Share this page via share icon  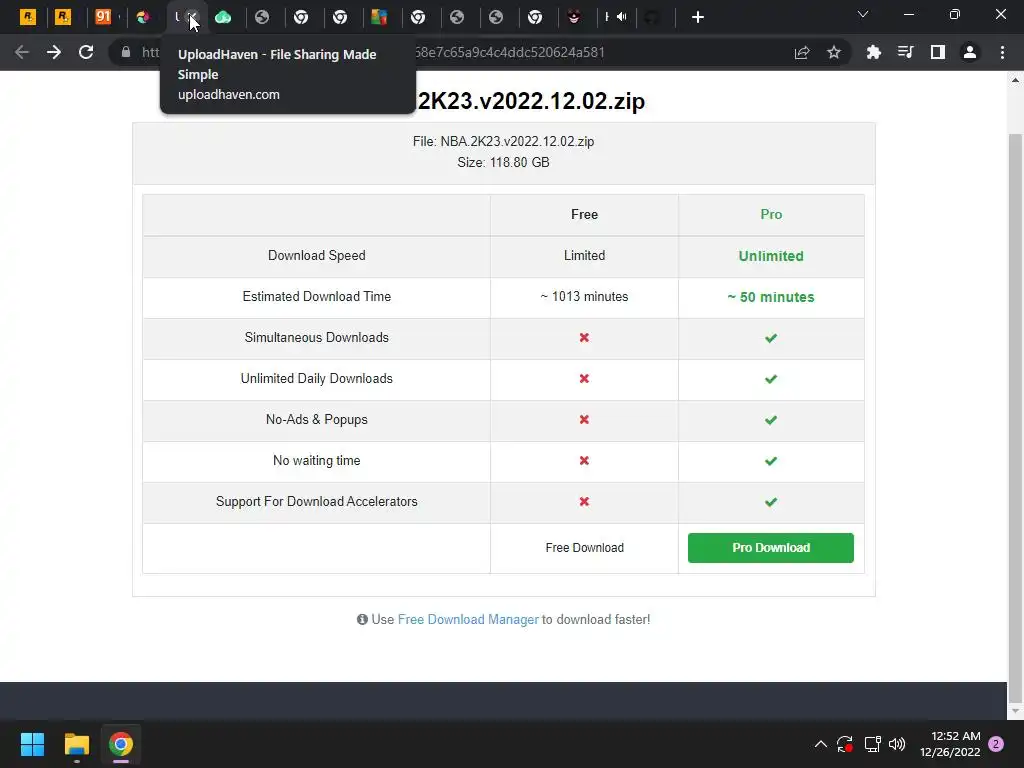pos(802,52)
